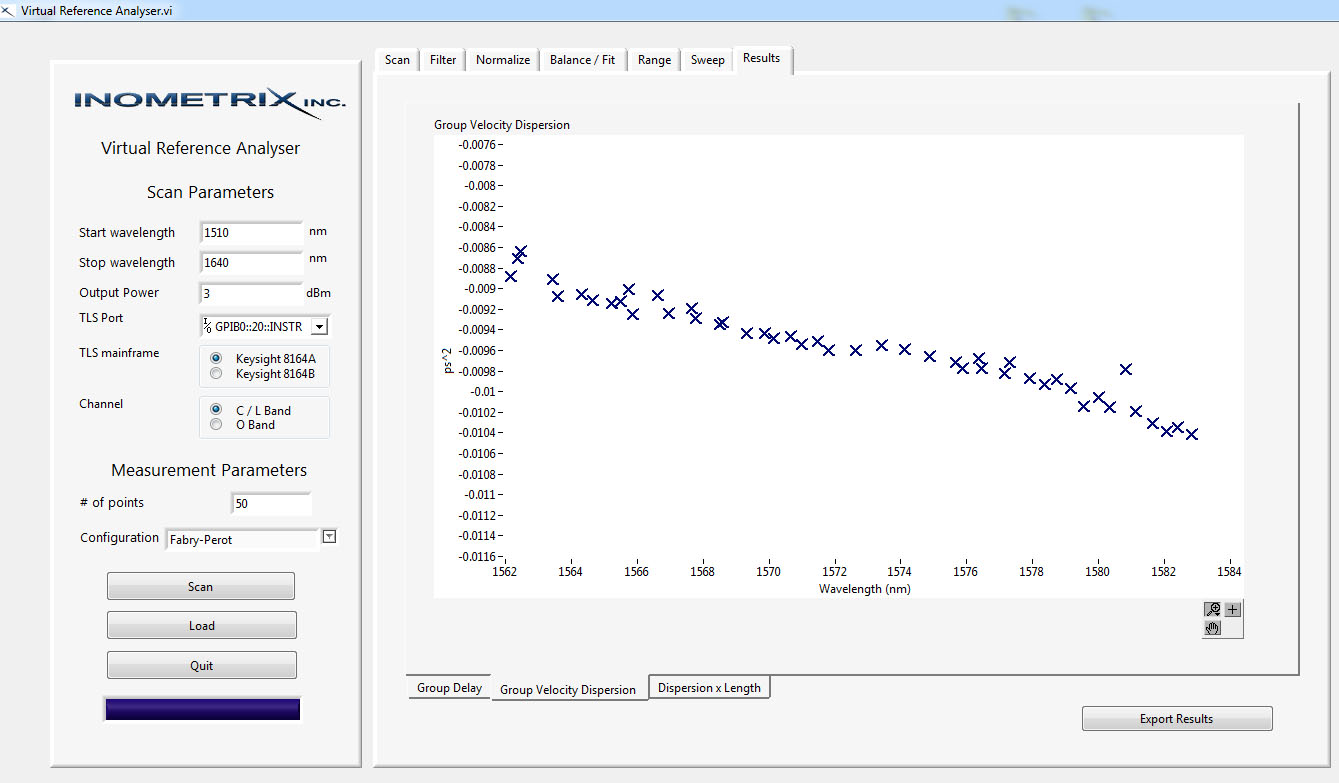Image resolution: width=1339 pixels, height=783 pixels.
Task: Show the Group Velocity Dispersion tab
Action: click(568, 690)
